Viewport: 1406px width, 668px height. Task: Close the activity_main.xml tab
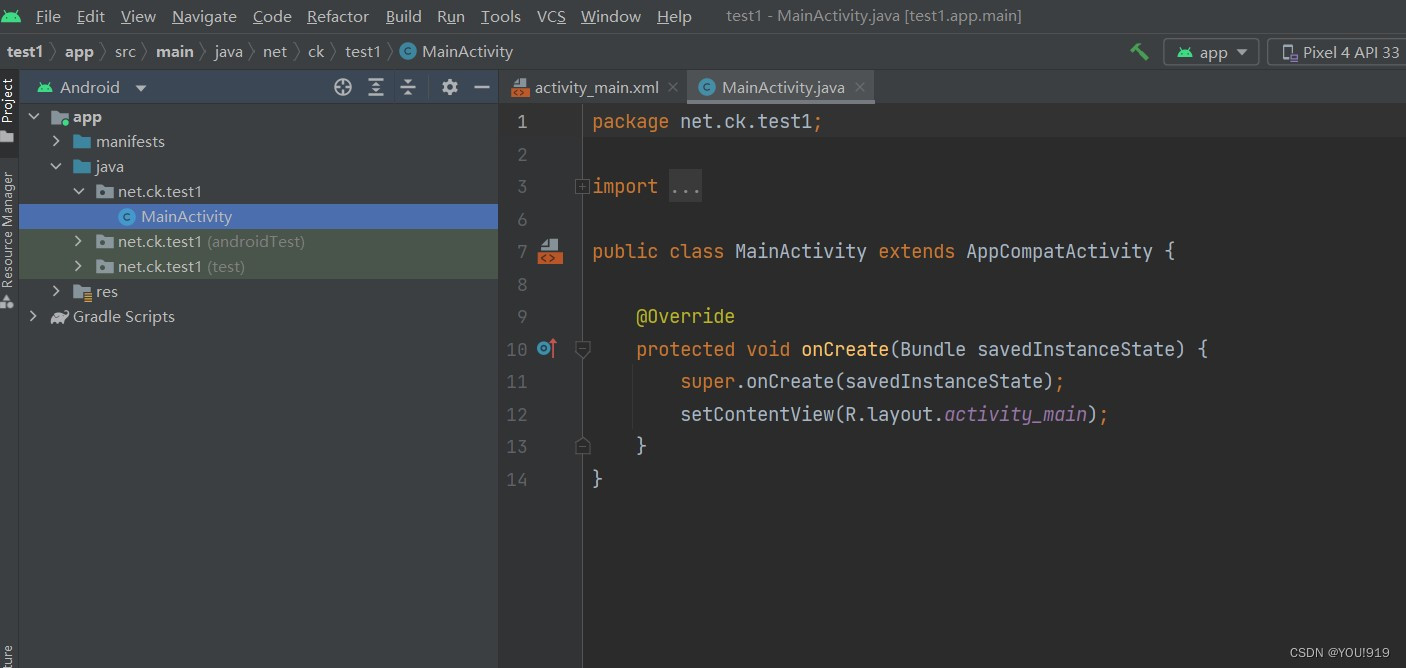point(673,87)
